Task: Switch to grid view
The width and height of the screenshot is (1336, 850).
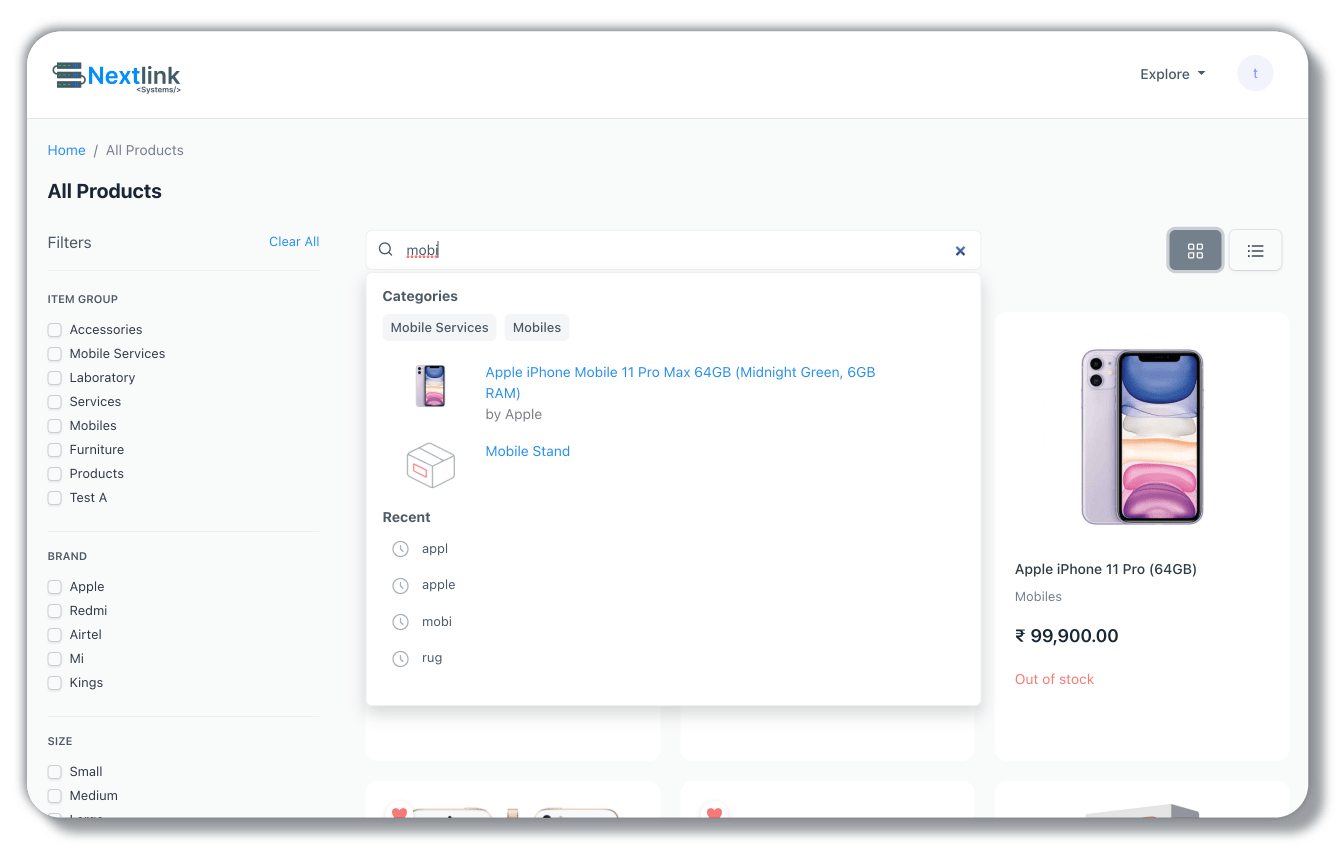Action: click(1195, 251)
